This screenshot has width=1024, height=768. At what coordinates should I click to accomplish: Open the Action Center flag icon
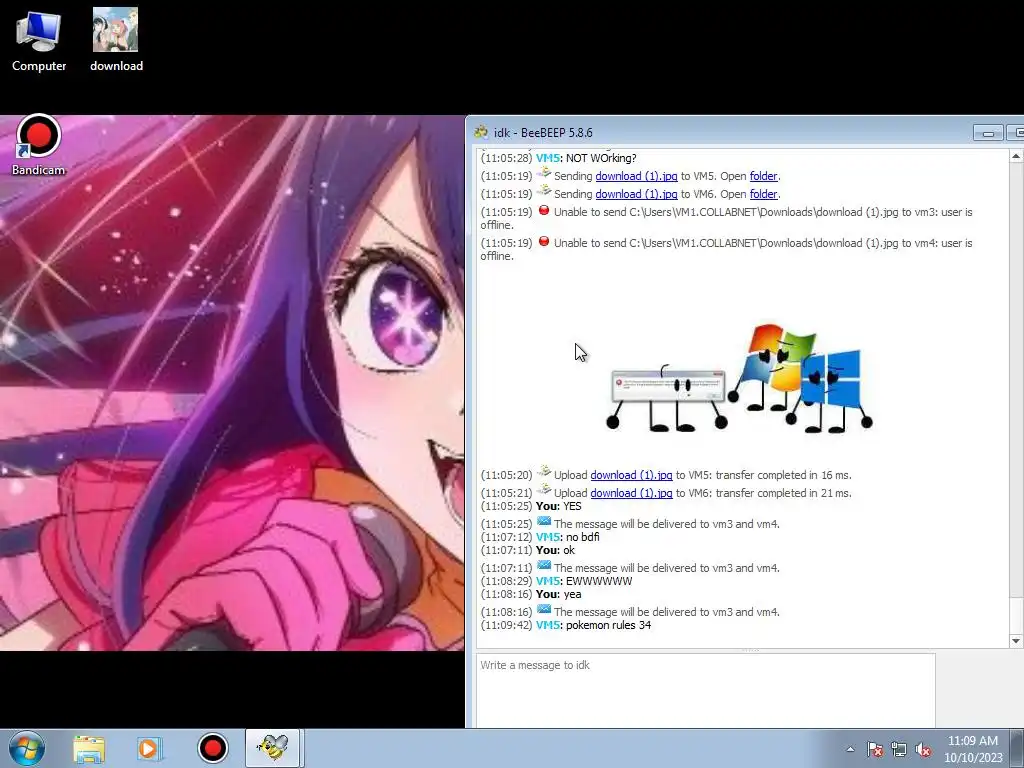tap(875, 750)
